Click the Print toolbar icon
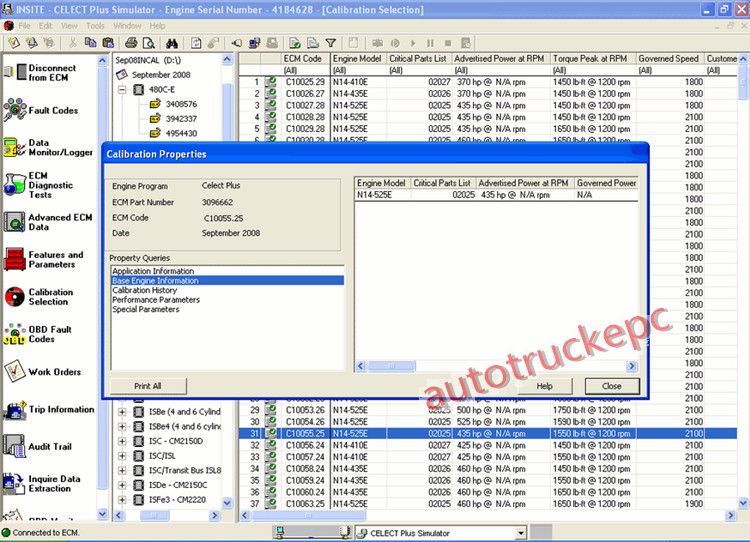The image size is (750, 542). point(131,43)
